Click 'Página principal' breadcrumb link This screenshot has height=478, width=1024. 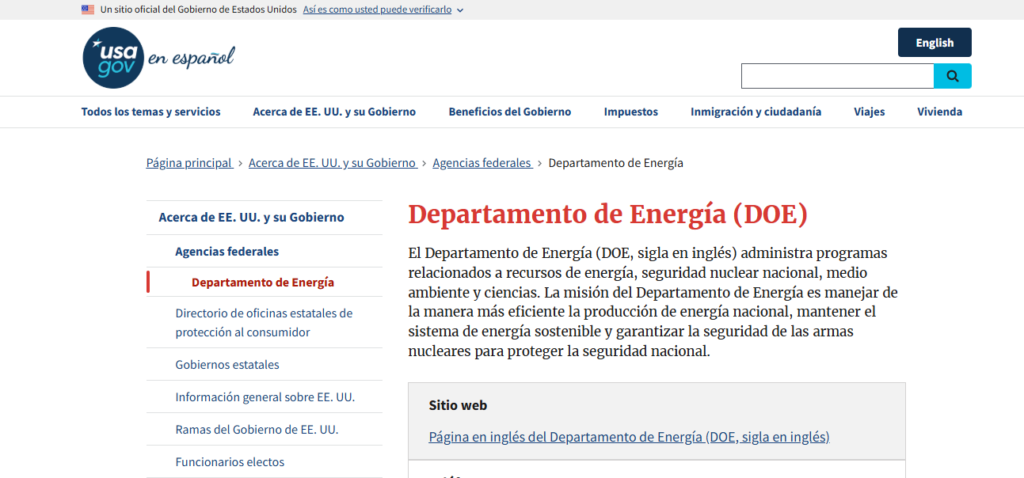point(189,162)
